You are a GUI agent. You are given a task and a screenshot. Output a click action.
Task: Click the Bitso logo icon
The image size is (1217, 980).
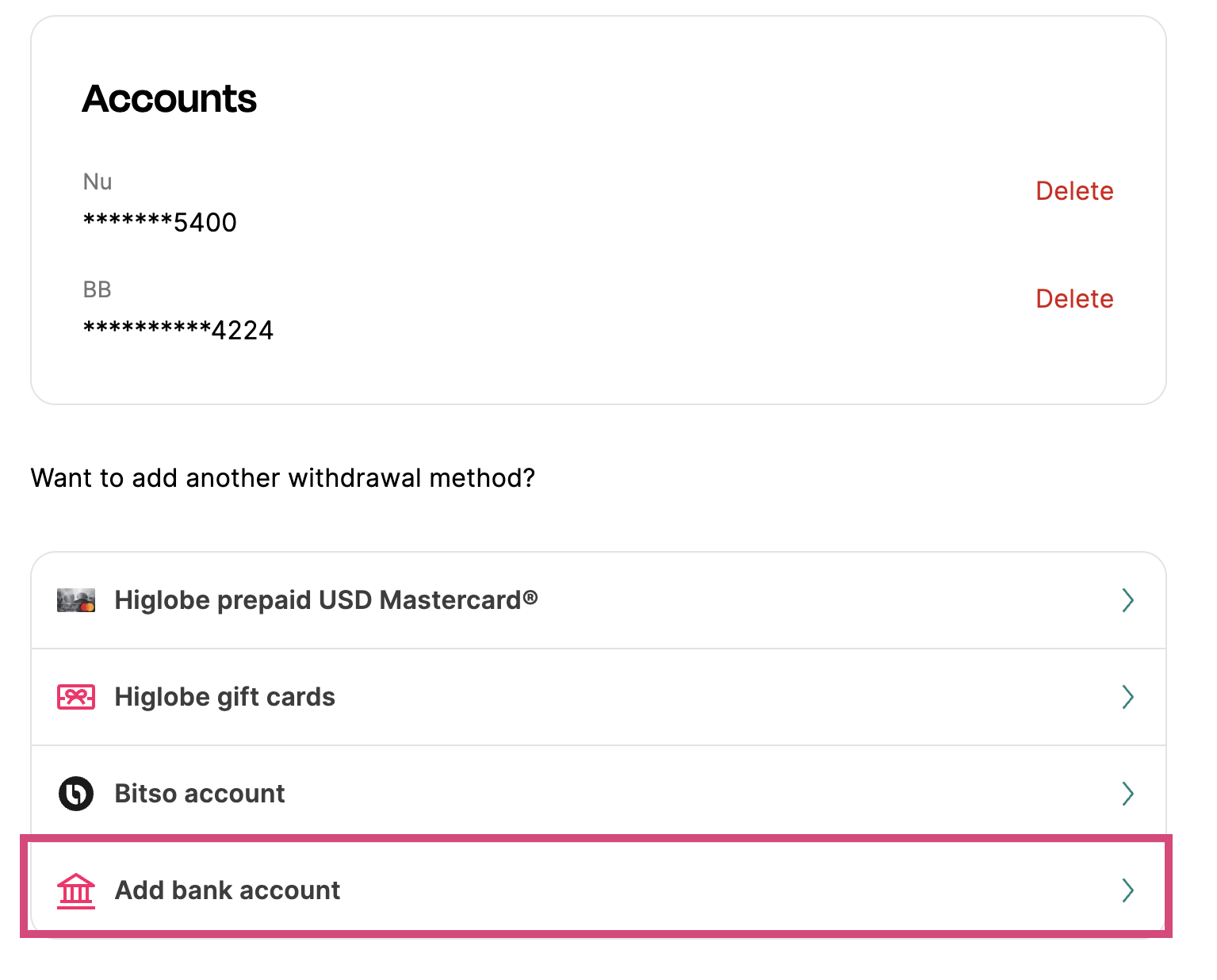pos(75,794)
